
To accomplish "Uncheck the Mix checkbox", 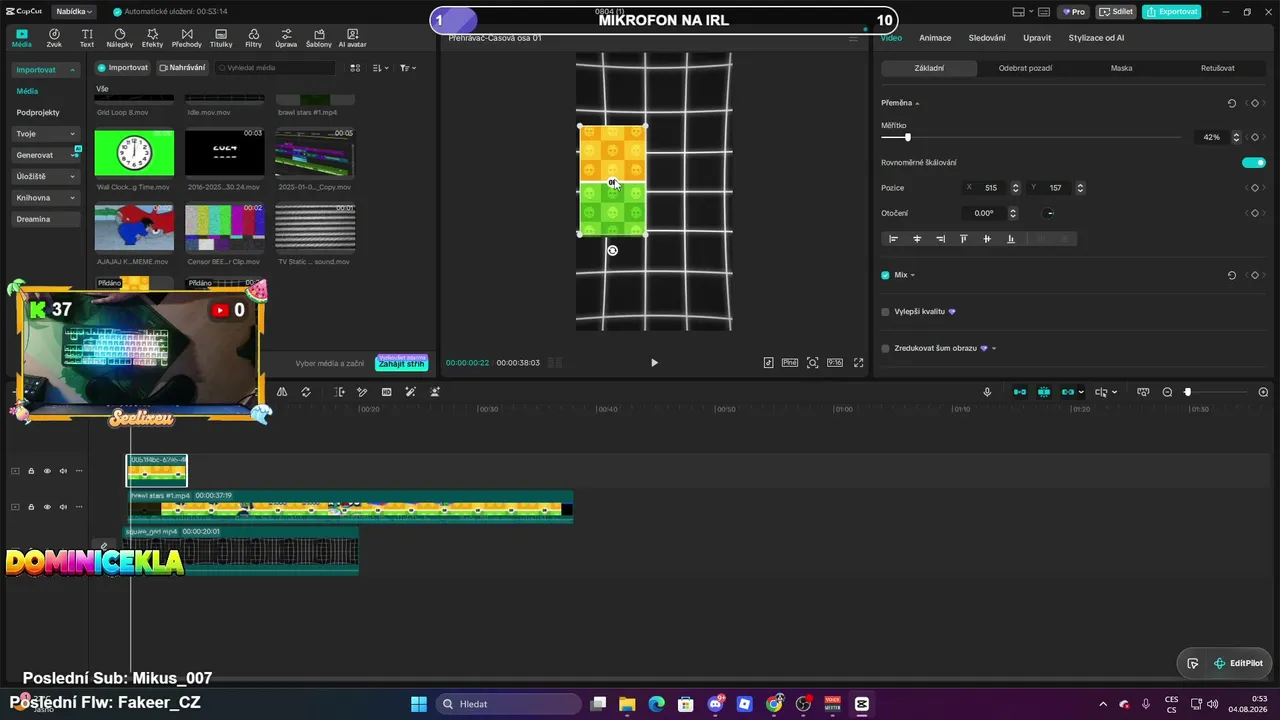I will pyautogui.click(x=885, y=275).
